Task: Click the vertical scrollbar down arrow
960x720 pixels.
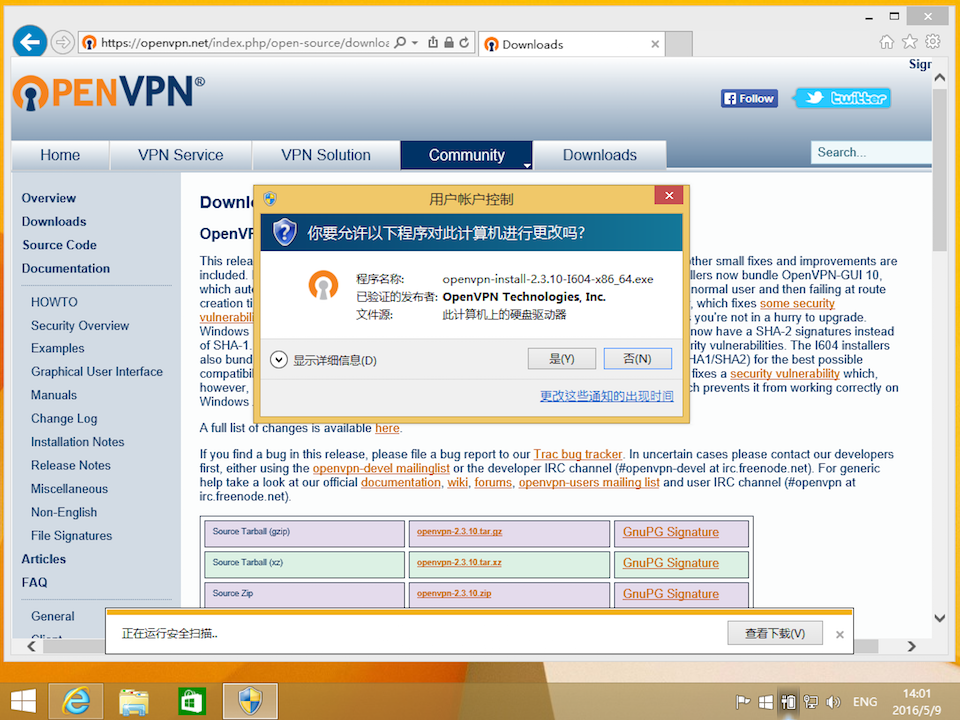Action: pos(940,618)
